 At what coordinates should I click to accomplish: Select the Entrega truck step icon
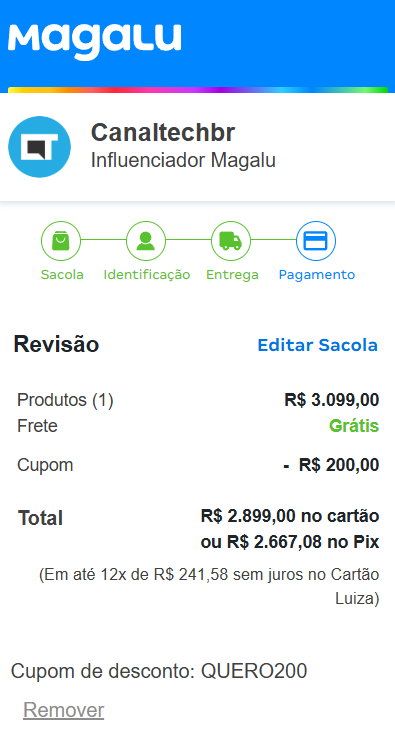(x=231, y=241)
